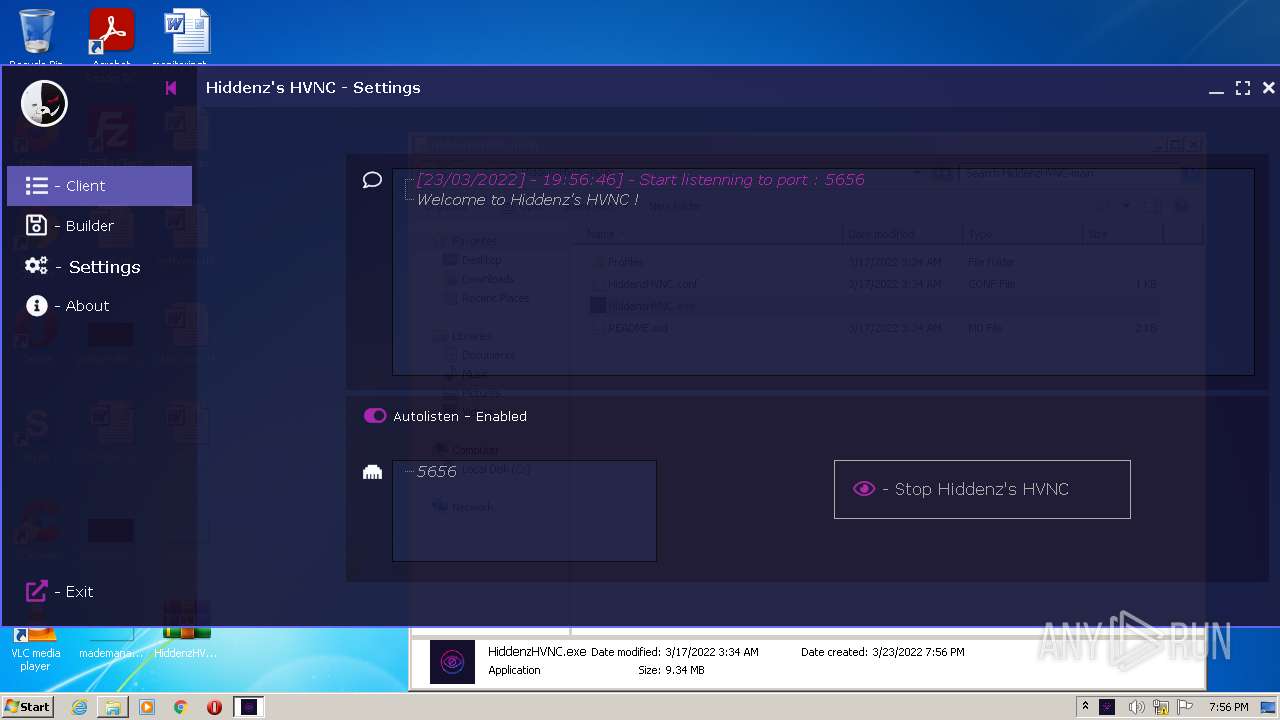This screenshot has width=1280, height=720.
Task: Switch to HiddenzHVNC taskbar button
Action: [x=249, y=707]
